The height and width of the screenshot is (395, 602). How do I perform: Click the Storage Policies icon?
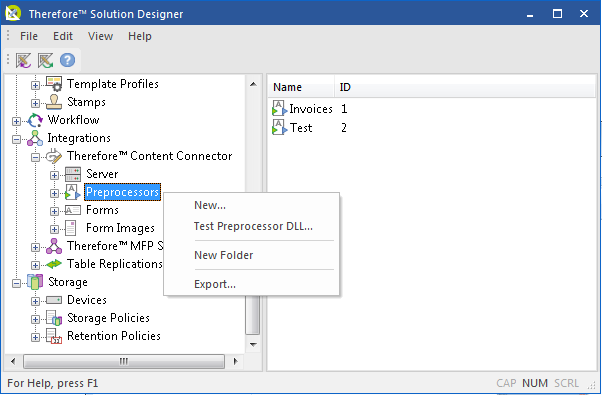pos(54,318)
